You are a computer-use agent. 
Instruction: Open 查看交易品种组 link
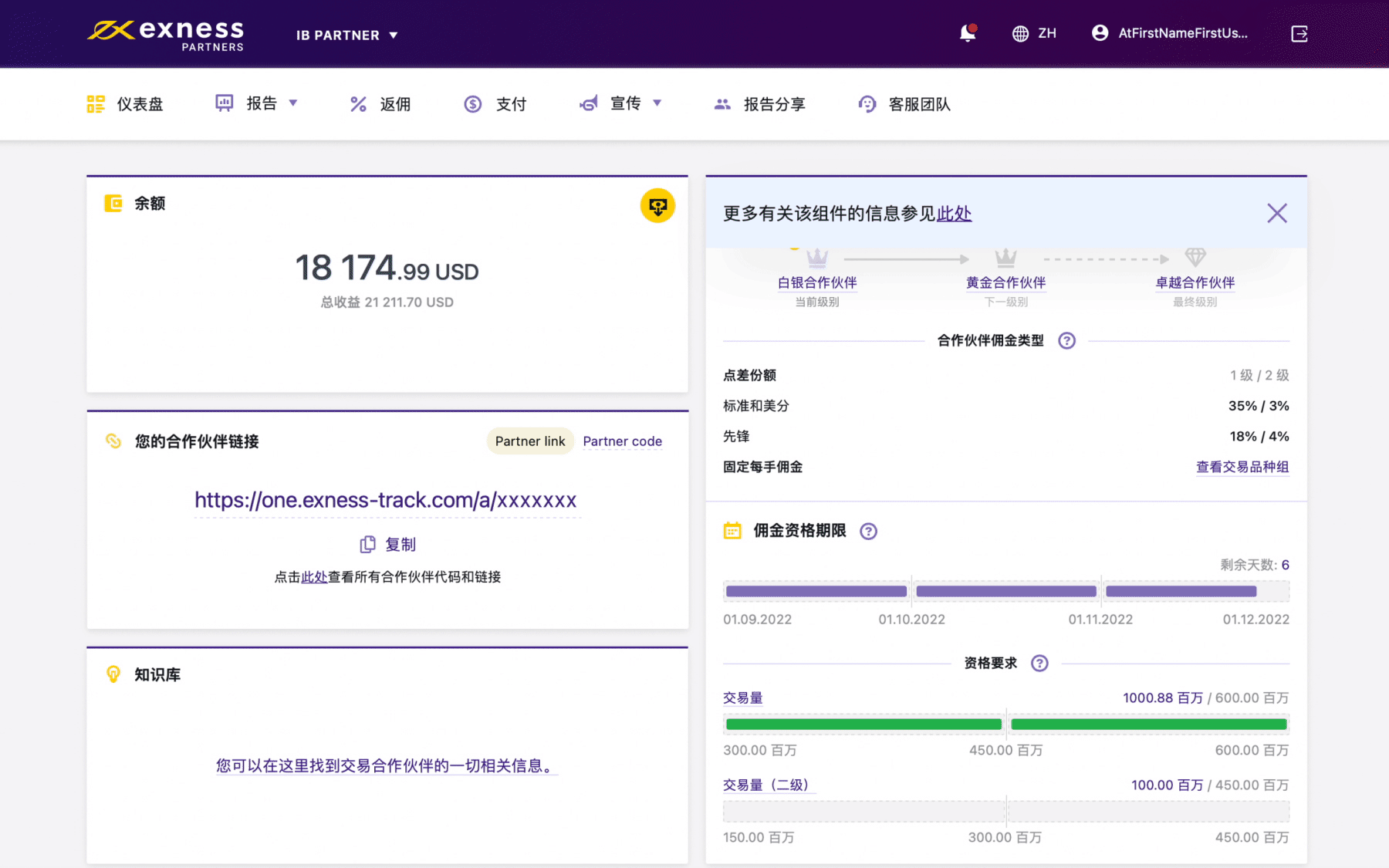pos(1242,467)
